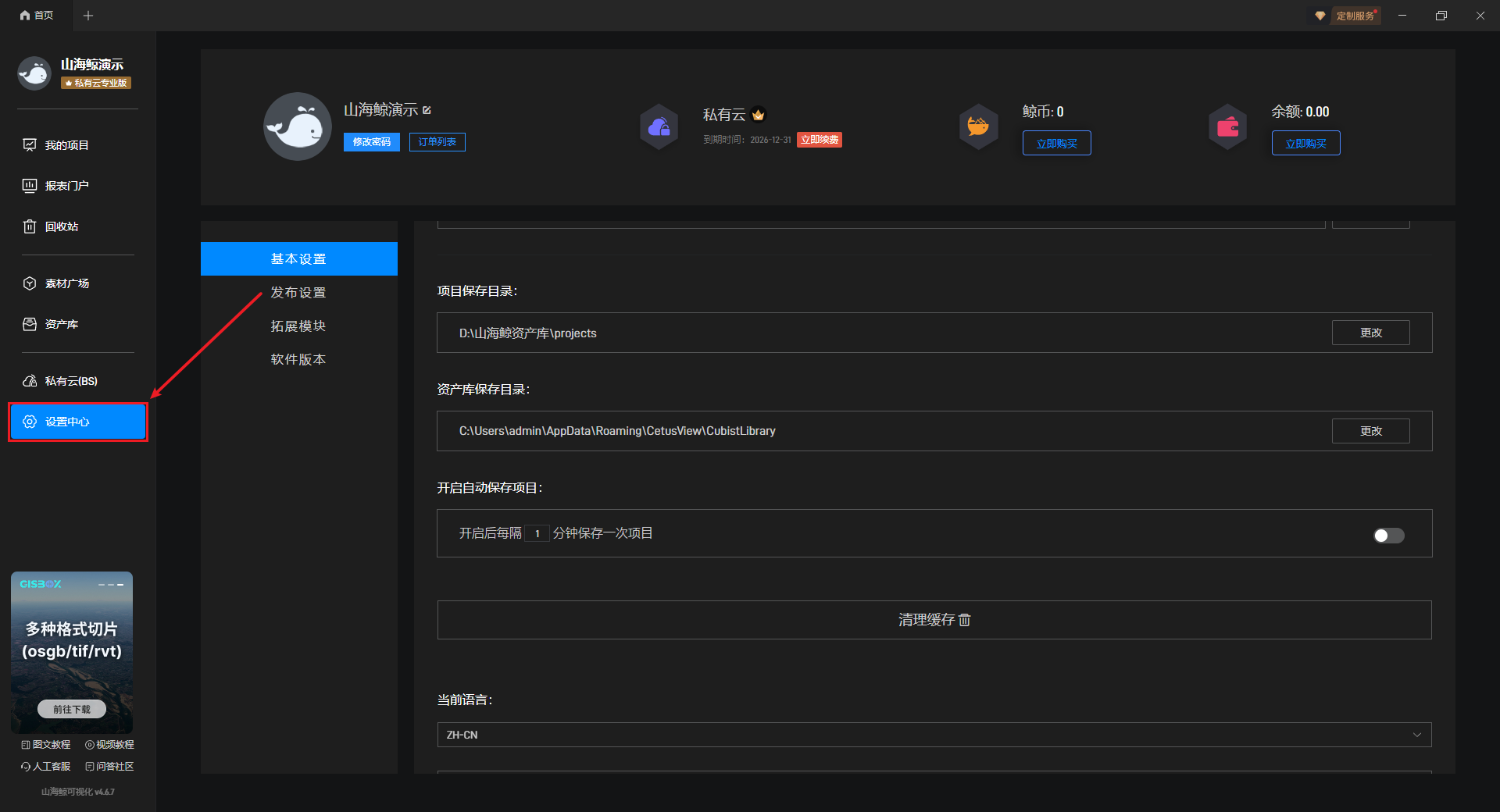Click the auto-save minutes interval field

coord(537,533)
